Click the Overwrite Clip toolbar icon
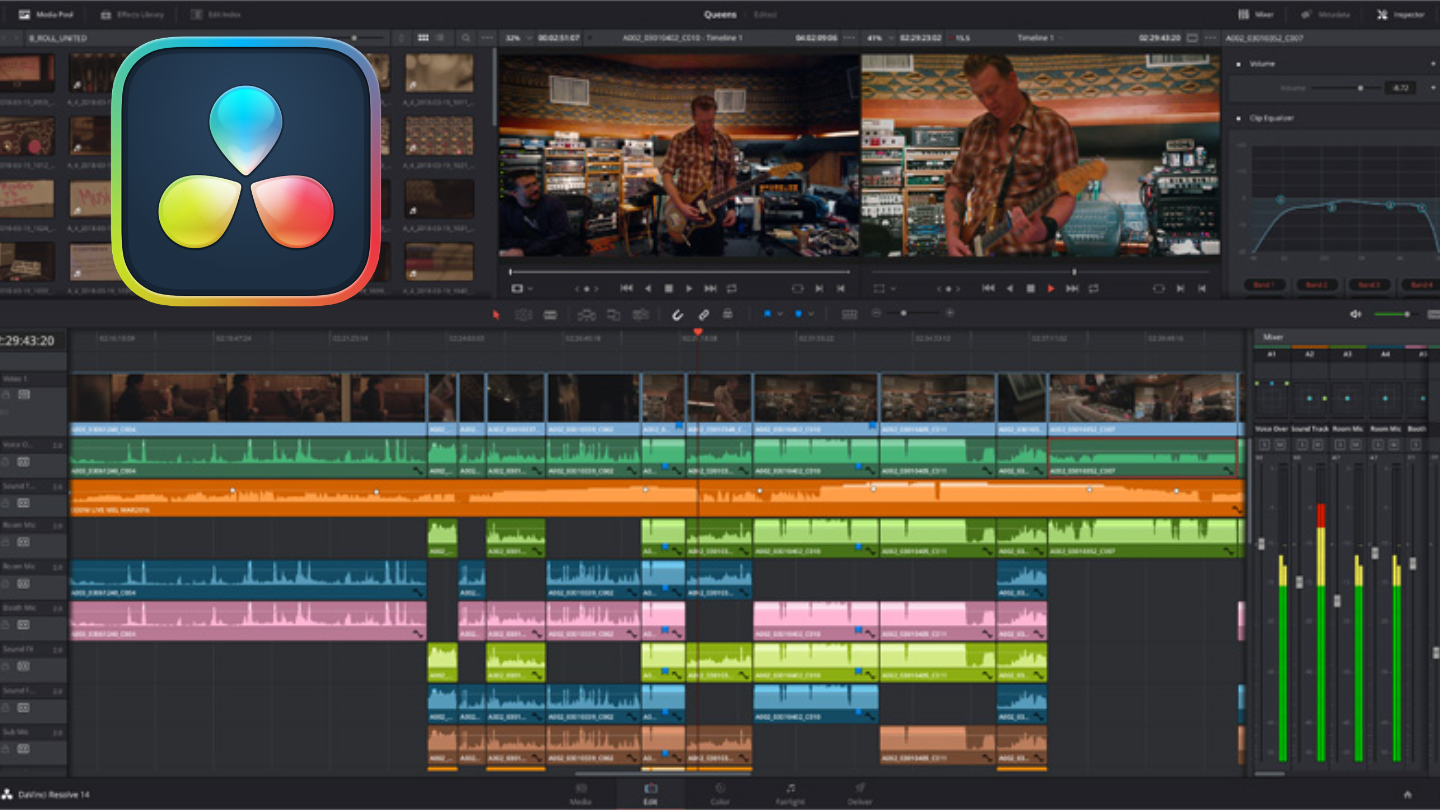The image size is (1440, 810). pos(613,314)
